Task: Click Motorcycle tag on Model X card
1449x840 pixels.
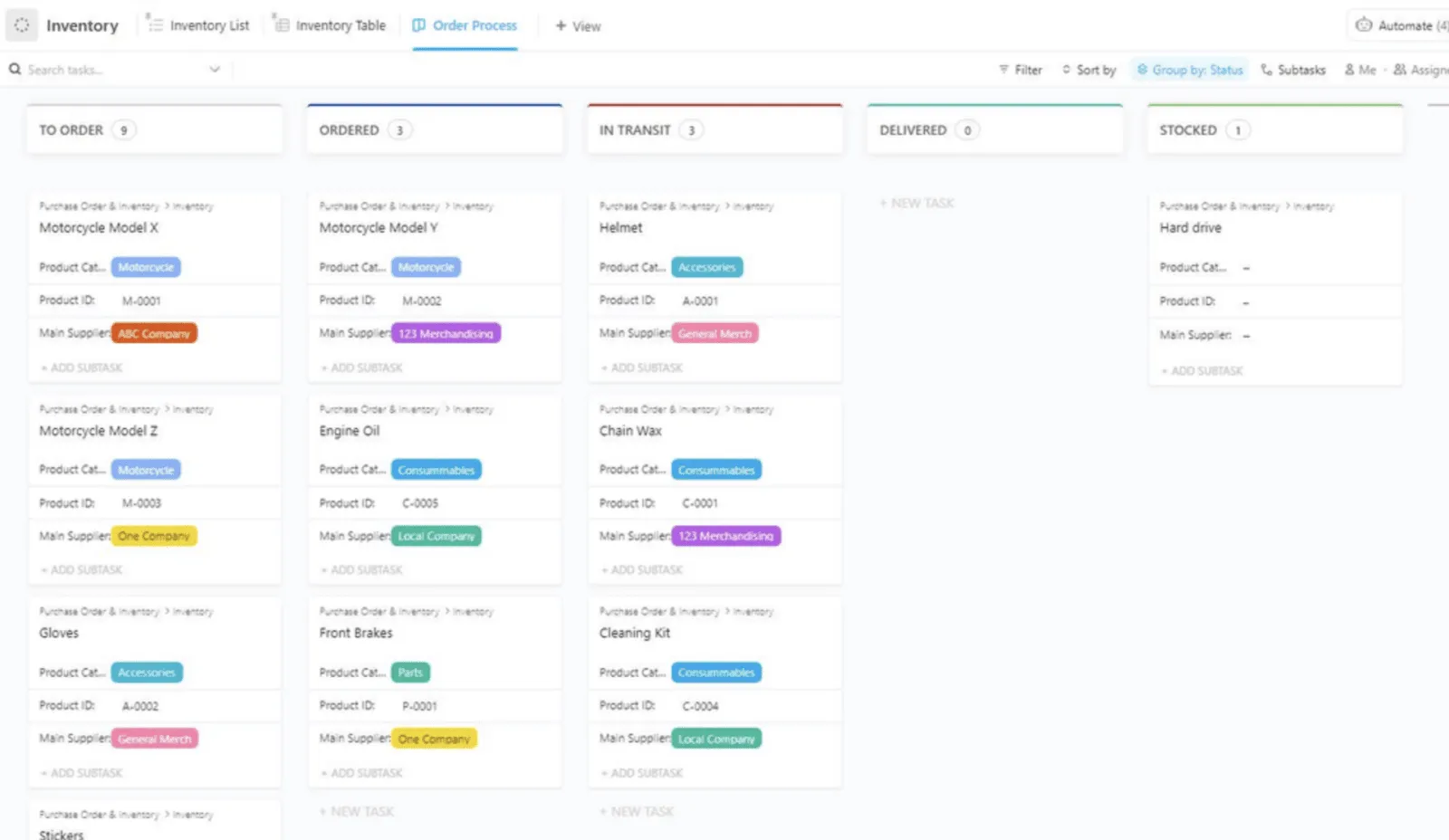Action: (x=146, y=267)
